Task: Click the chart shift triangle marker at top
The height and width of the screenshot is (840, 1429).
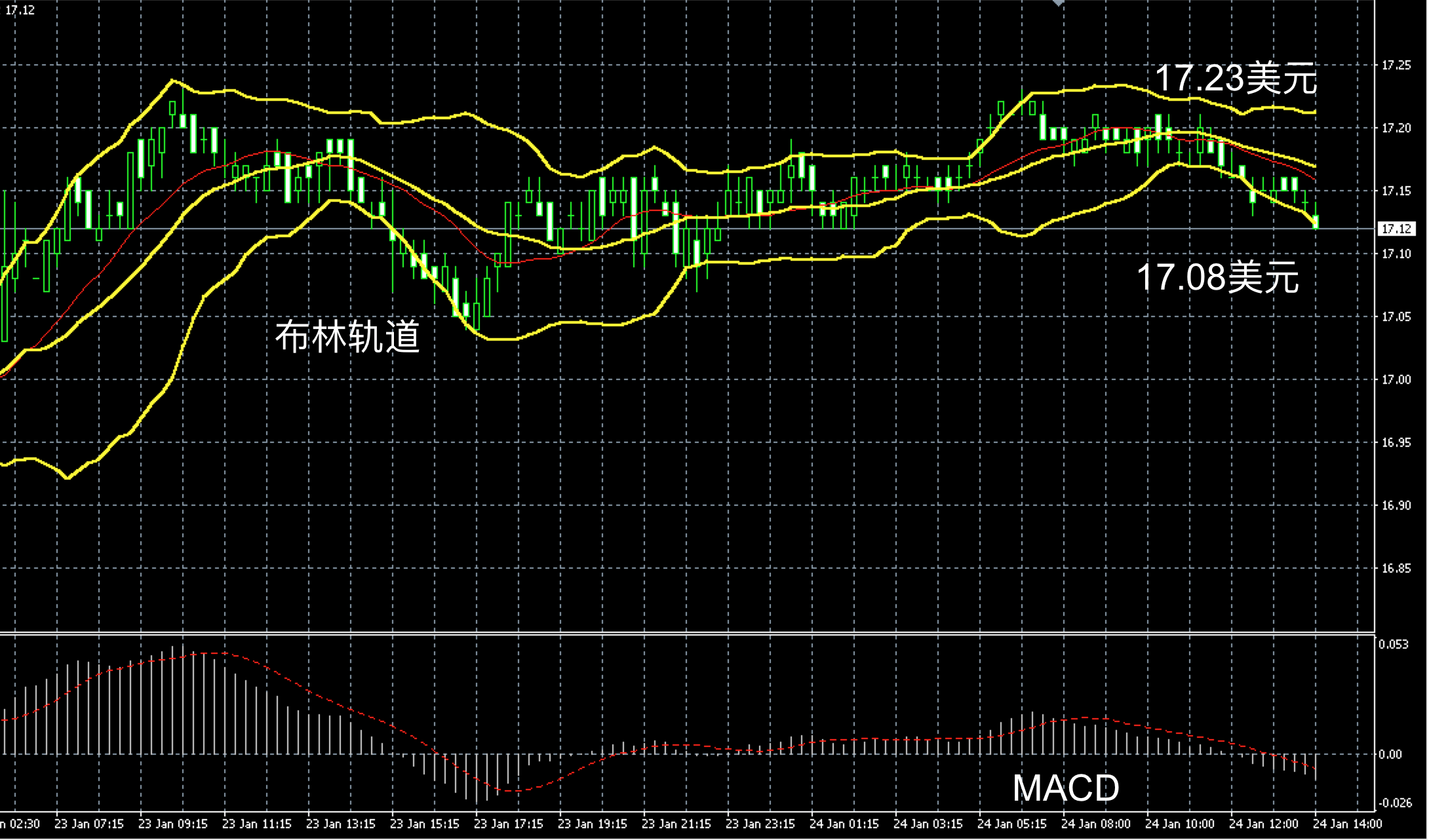Action: click(x=1058, y=3)
